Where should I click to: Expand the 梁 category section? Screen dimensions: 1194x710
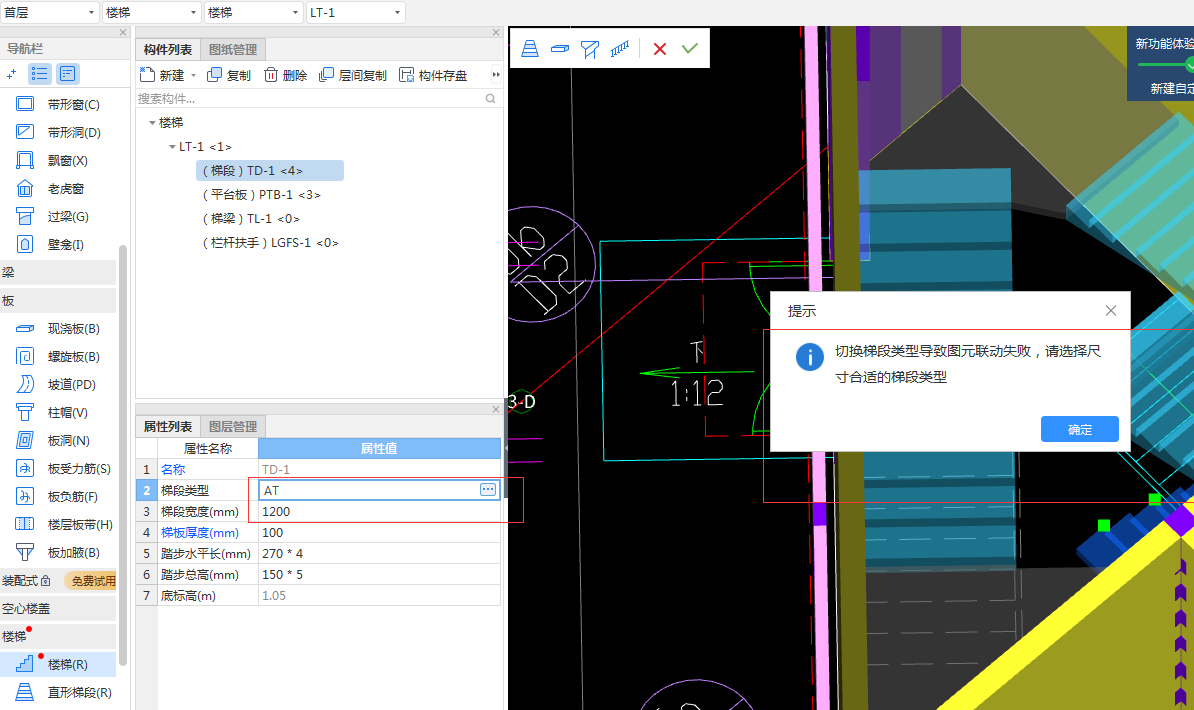pos(58,272)
